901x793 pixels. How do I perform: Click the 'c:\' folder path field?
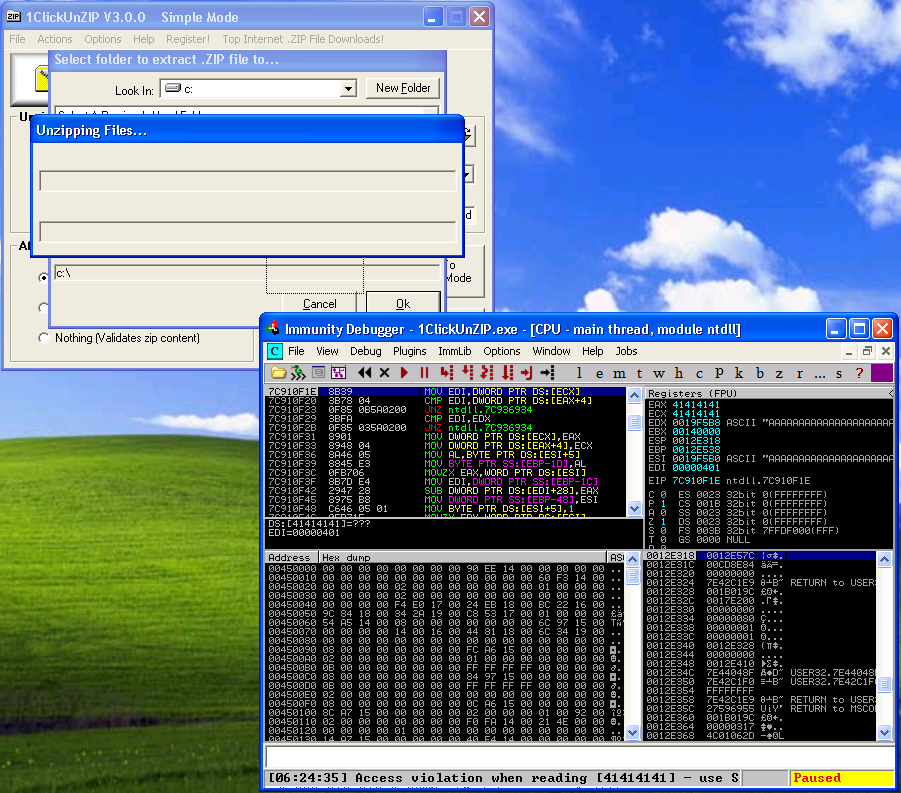[248, 273]
